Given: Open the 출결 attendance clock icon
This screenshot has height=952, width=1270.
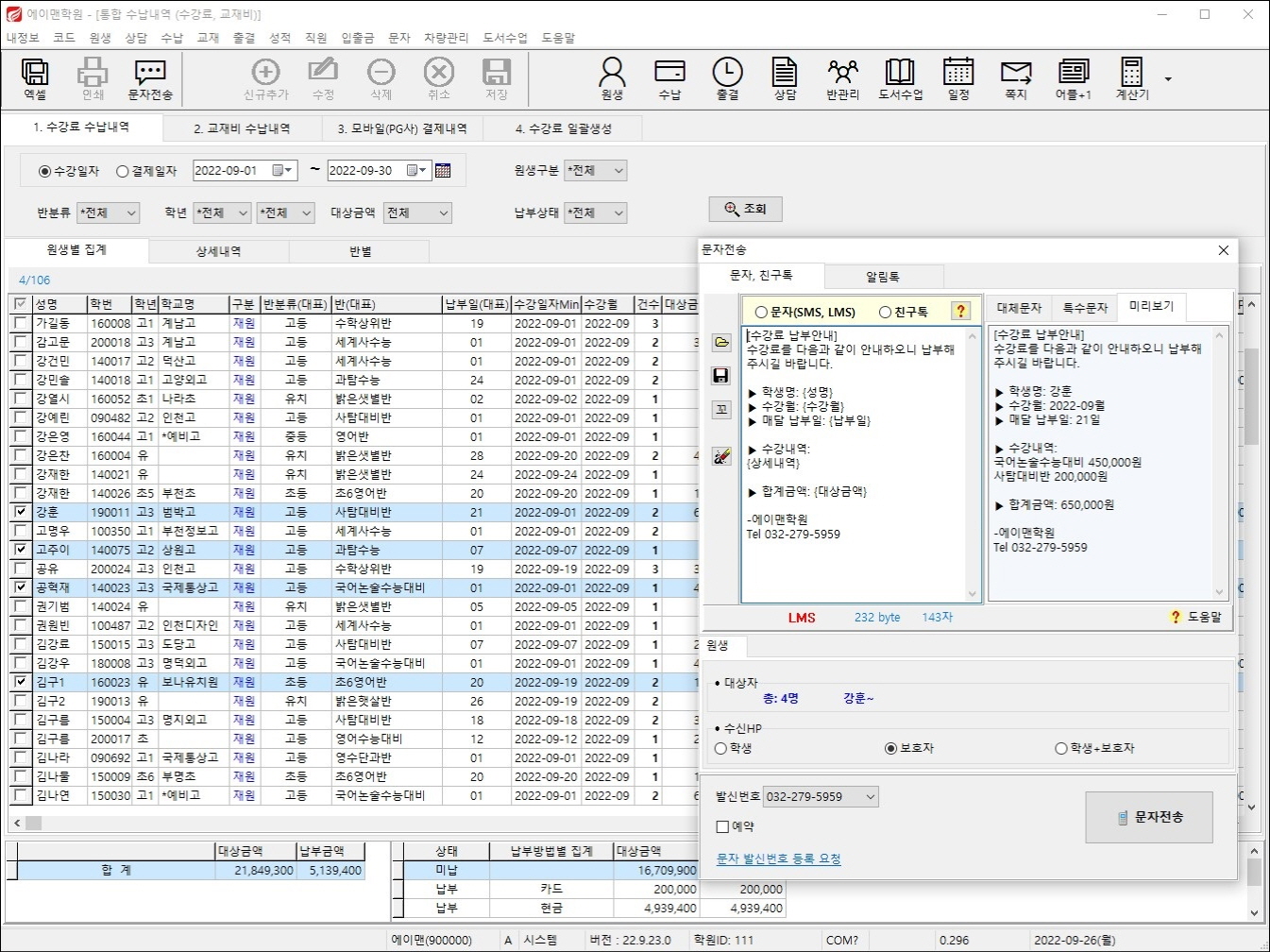Looking at the screenshot, I should coord(727,78).
